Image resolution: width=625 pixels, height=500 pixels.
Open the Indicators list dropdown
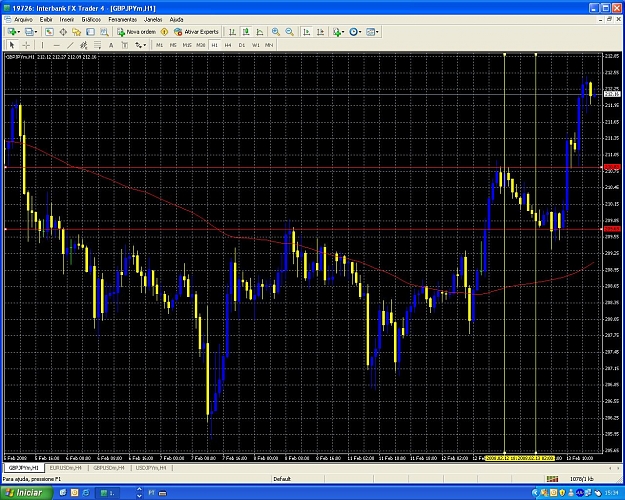[338, 32]
